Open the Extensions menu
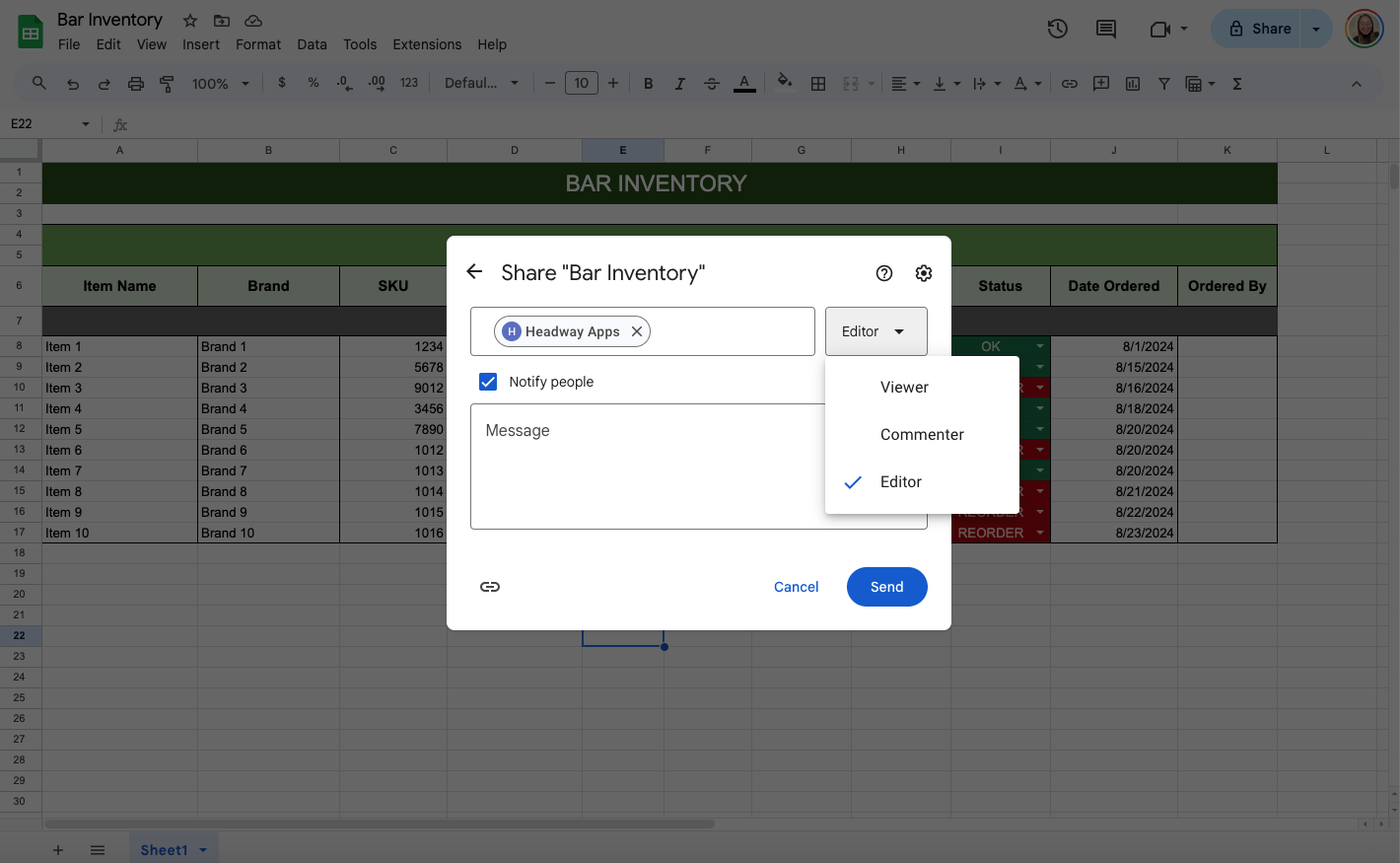Viewport: 1400px width, 863px height. (427, 44)
